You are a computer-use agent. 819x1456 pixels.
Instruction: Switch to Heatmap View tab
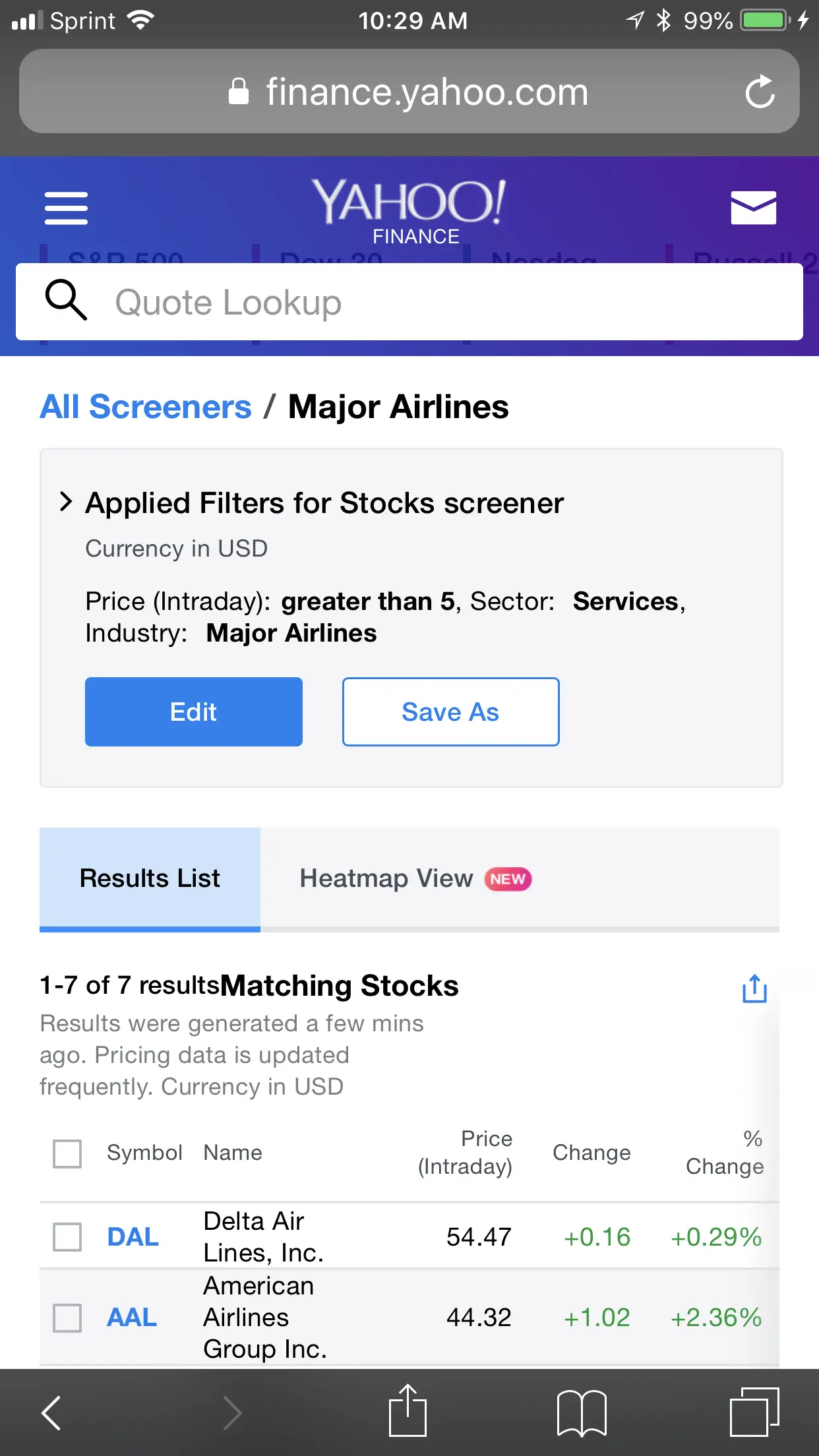click(415, 878)
